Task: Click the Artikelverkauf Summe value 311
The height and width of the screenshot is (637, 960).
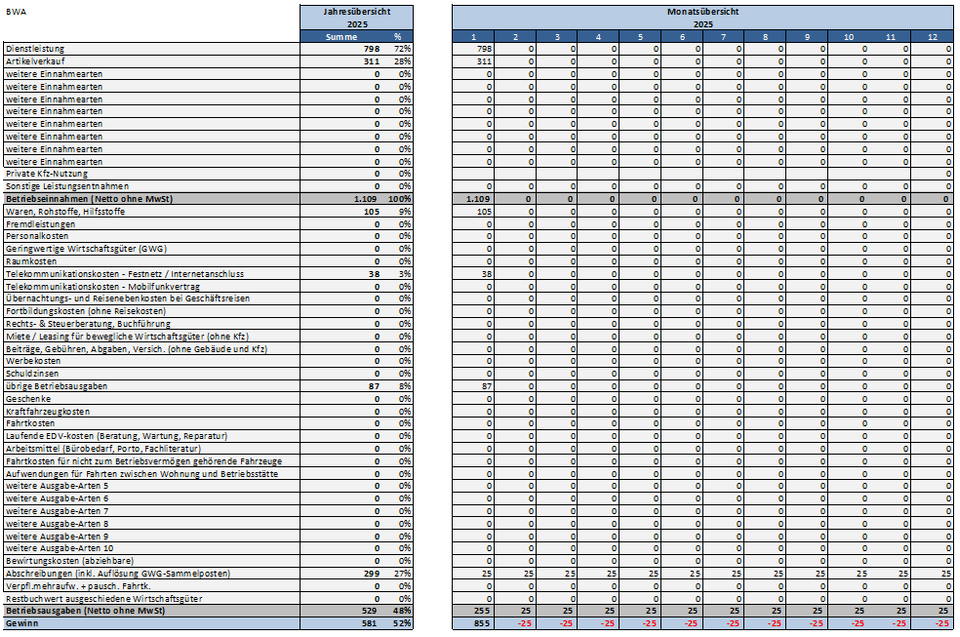Action: tap(371, 61)
